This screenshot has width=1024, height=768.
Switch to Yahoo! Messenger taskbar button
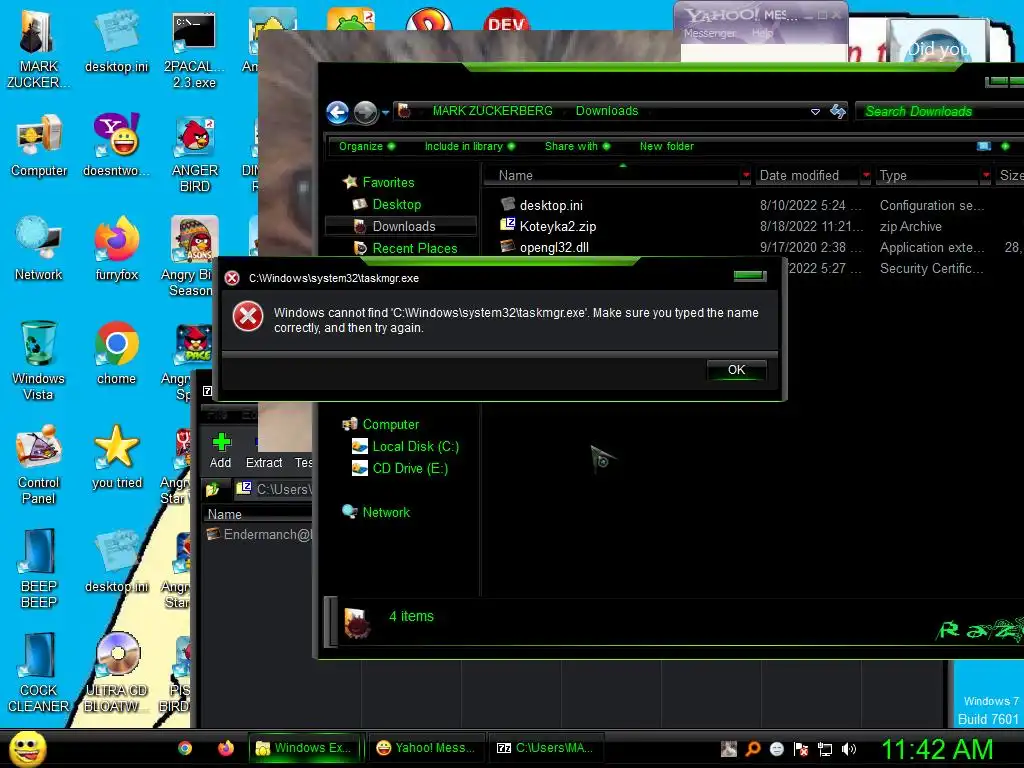[428, 748]
